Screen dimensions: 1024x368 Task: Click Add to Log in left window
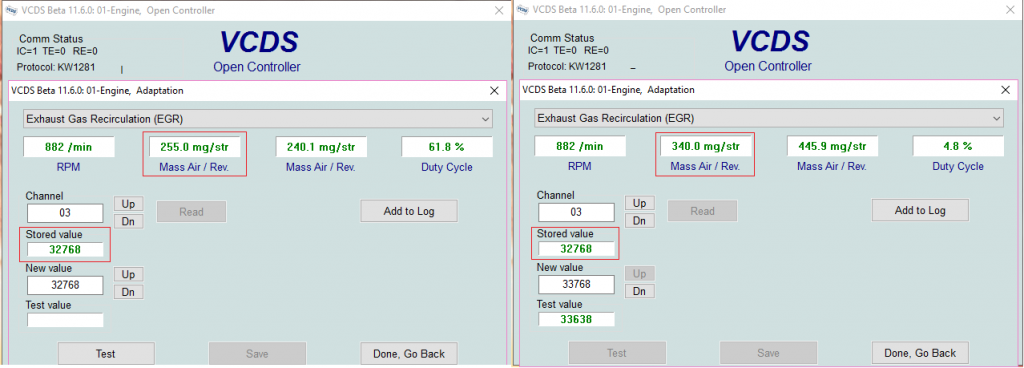[409, 211]
